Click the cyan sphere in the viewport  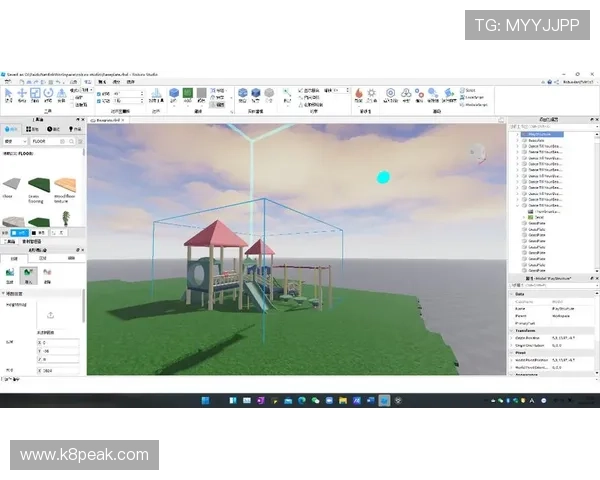point(382,178)
